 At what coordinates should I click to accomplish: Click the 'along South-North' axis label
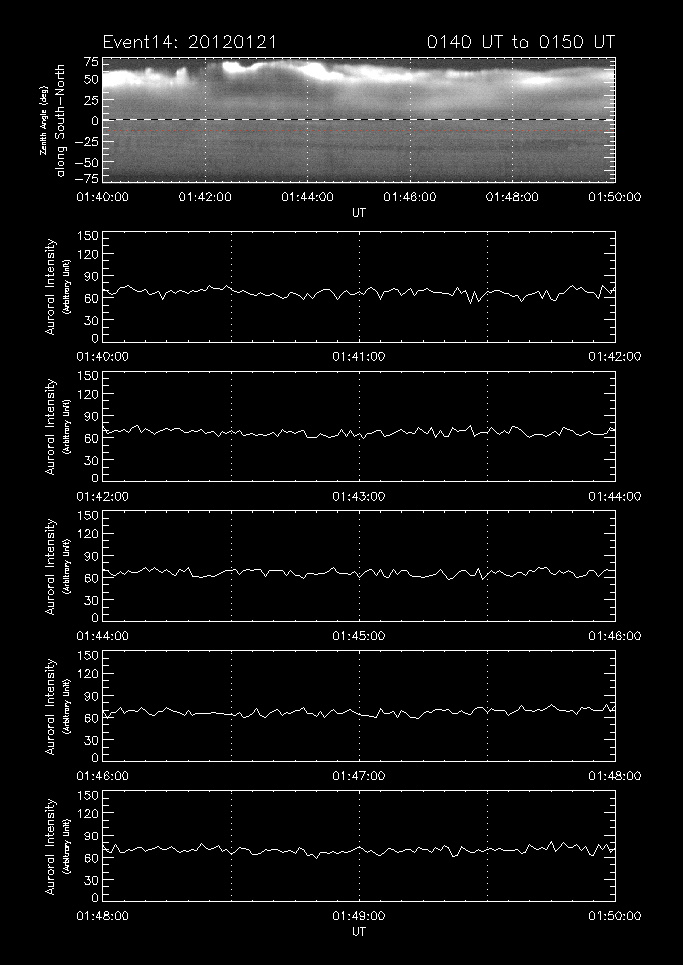click(x=60, y=120)
